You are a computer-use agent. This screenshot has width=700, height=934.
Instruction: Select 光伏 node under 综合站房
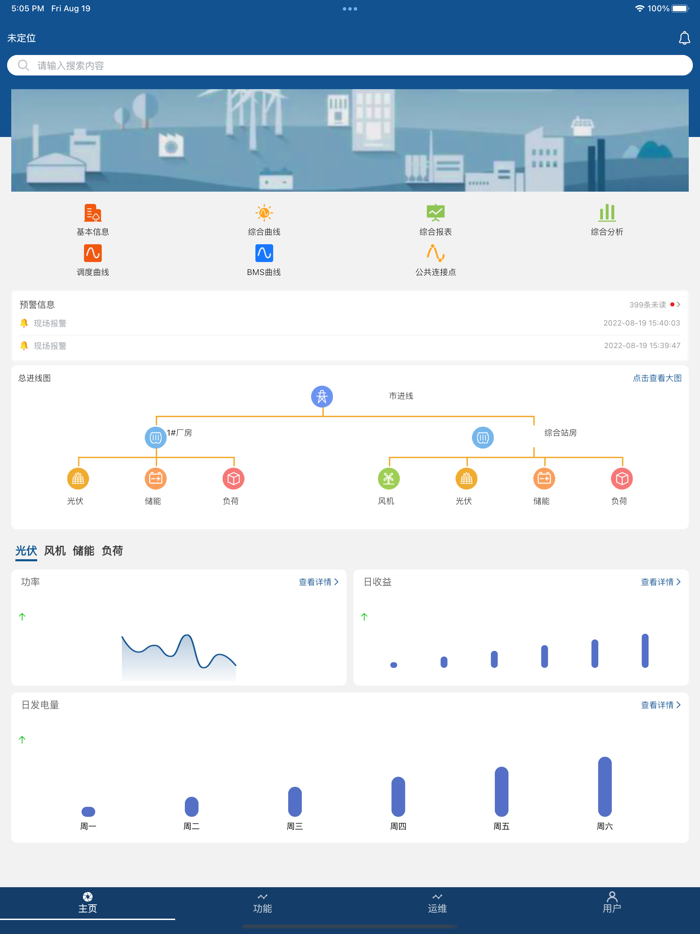point(466,478)
